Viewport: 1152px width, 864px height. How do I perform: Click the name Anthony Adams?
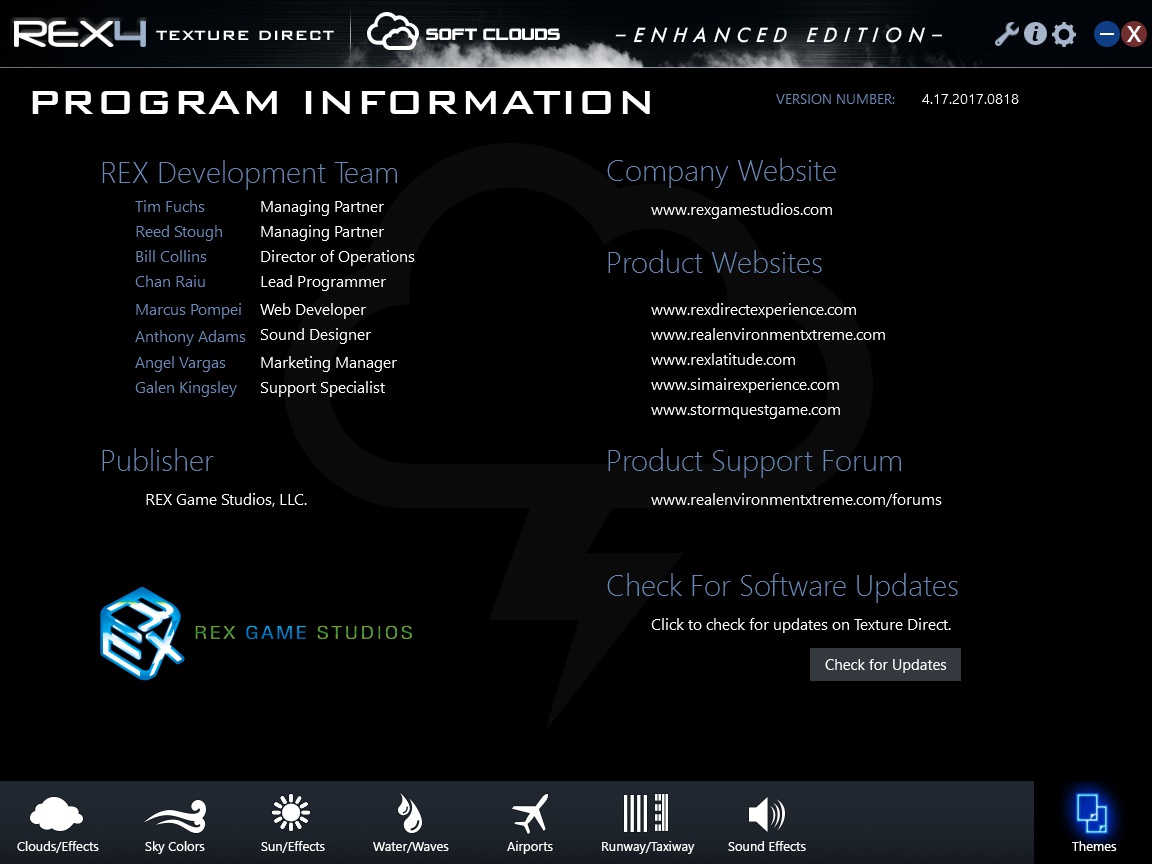point(190,336)
